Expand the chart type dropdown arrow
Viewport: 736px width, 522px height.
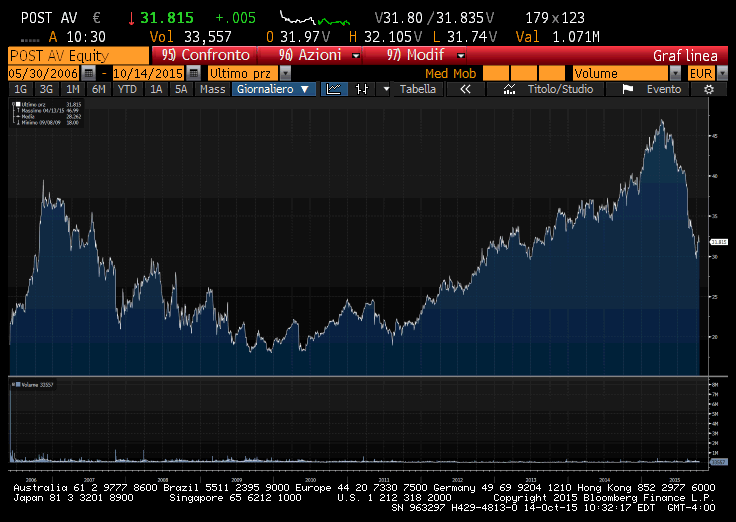tap(386, 89)
